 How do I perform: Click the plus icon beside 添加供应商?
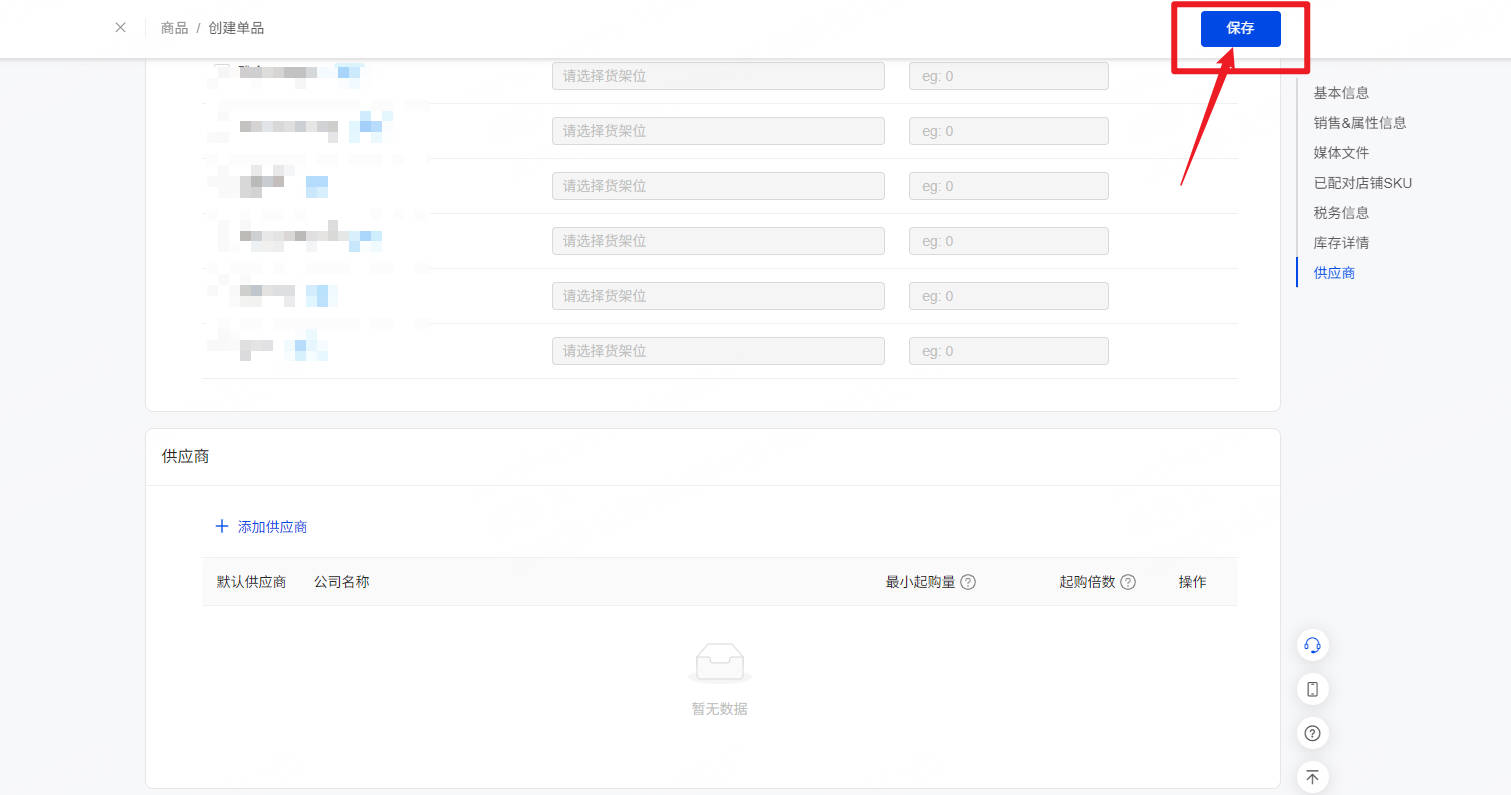tap(222, 526)
